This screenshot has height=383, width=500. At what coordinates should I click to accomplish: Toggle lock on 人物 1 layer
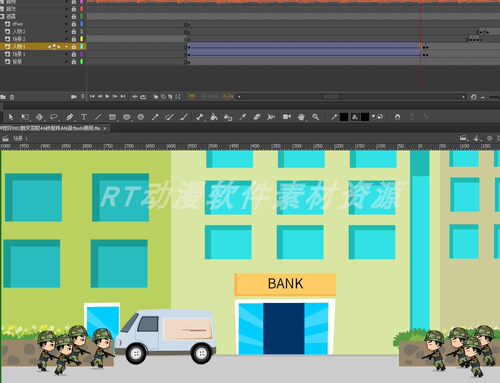point(74,47)
